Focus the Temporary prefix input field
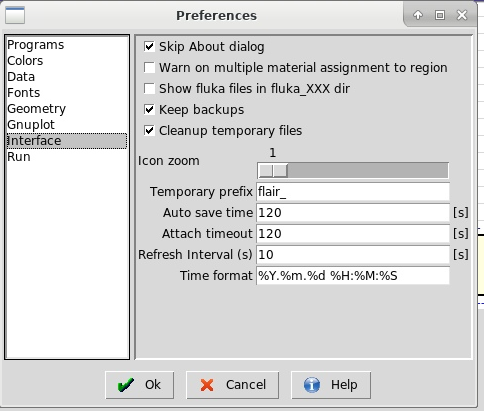 pos(353,192)
